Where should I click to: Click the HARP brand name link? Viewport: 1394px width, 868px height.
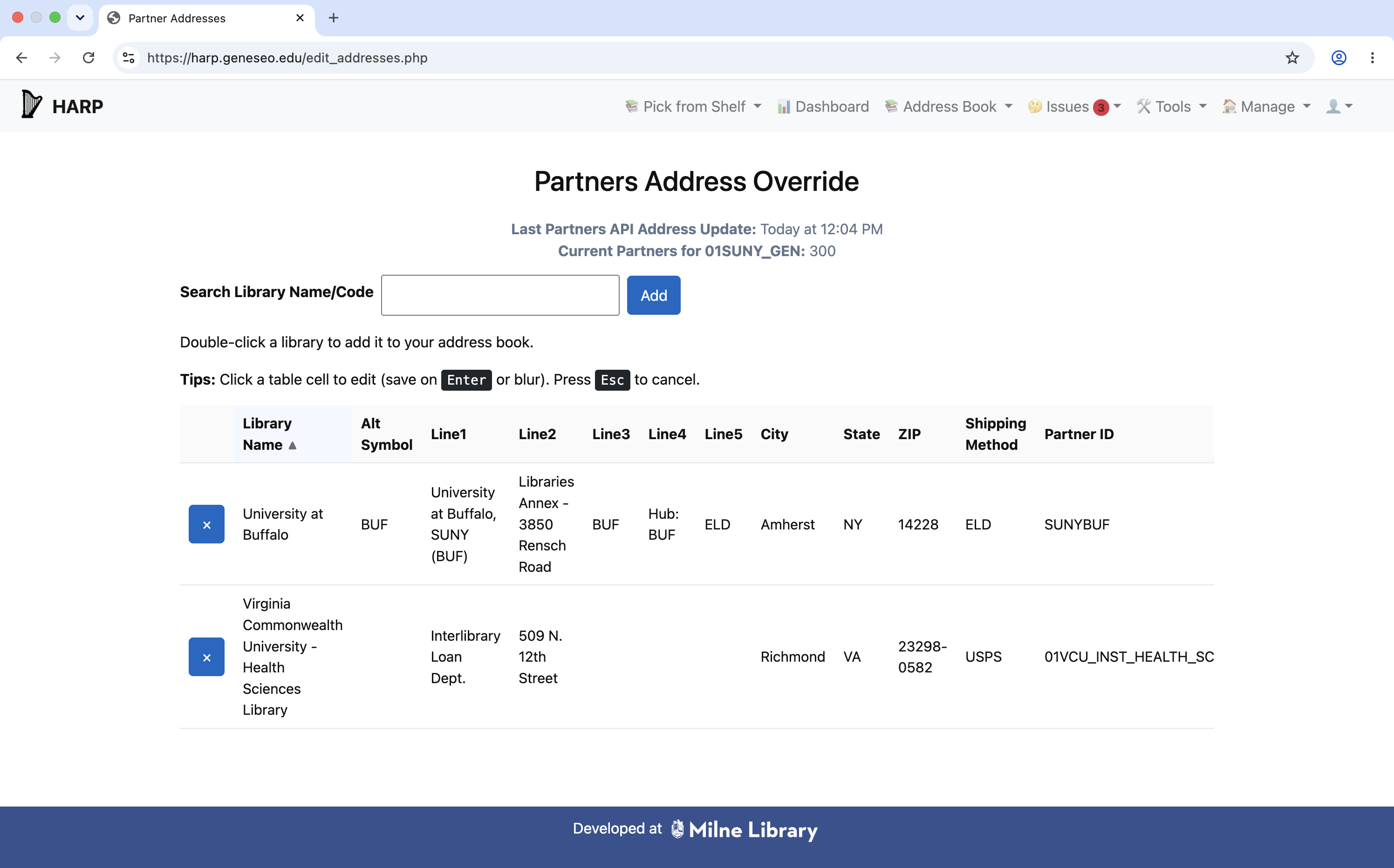coord(77,106)
